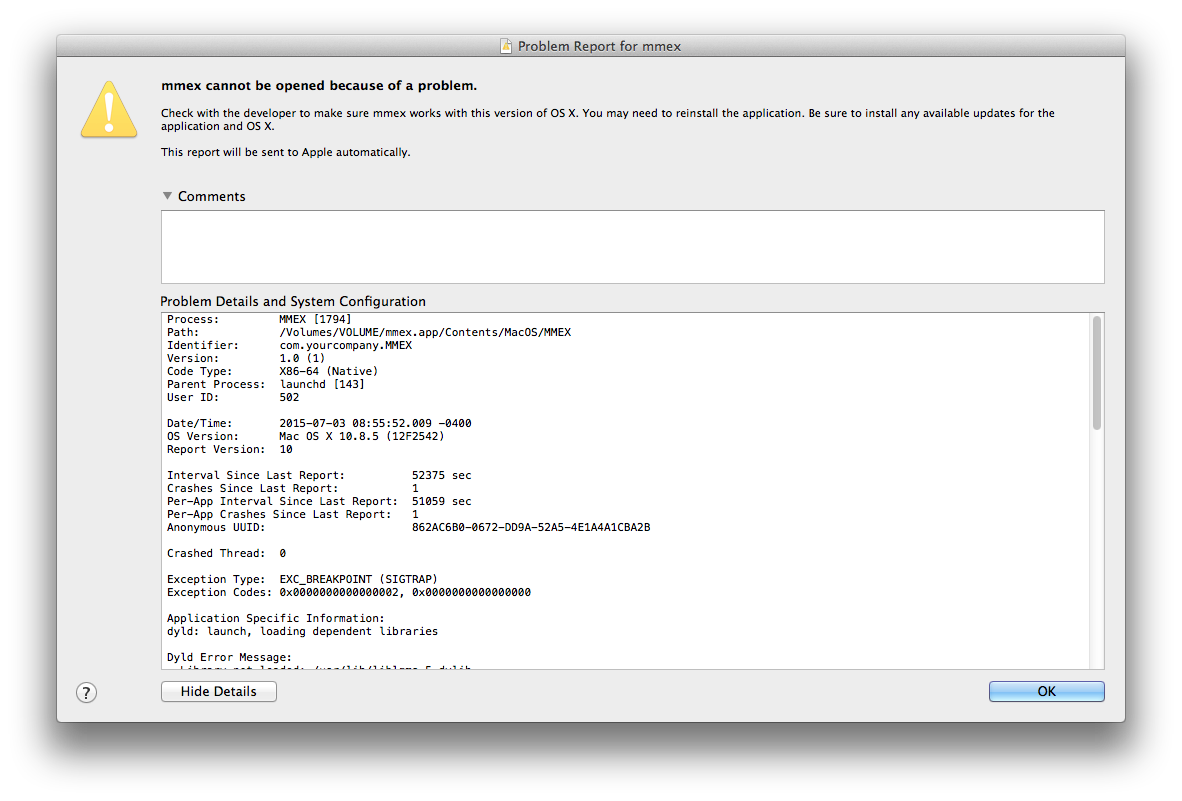Screen dimensions: 1182x801
Task: Click the Dyld Error Message line
Action: pos(228,657)
